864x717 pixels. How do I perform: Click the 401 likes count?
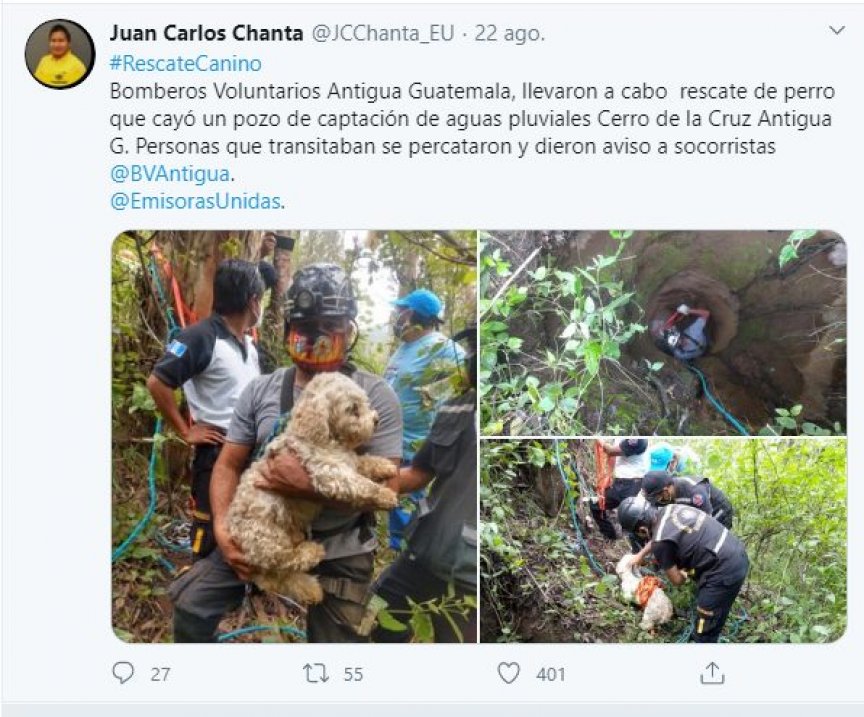click(x=550, y=674)
